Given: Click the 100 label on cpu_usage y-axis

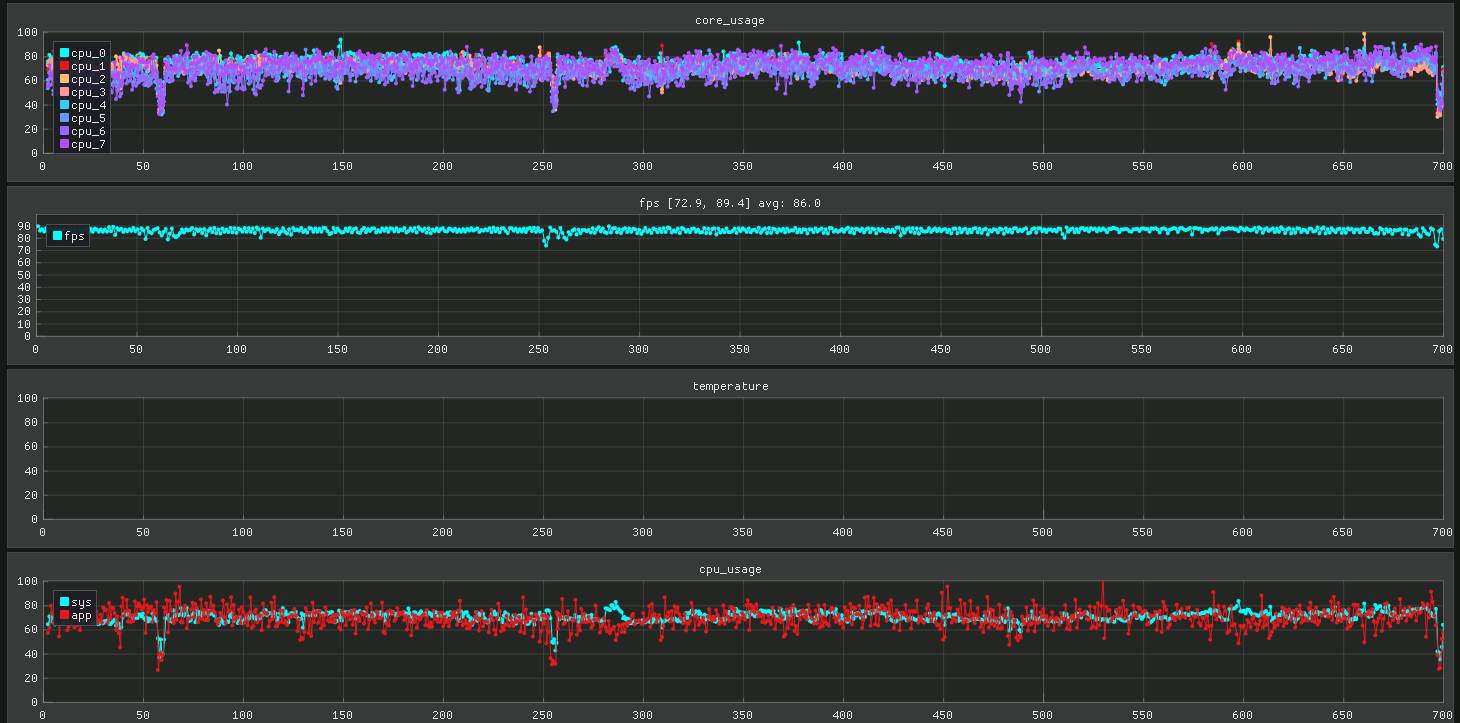Looking at the screenshot, I should [27, 581].
